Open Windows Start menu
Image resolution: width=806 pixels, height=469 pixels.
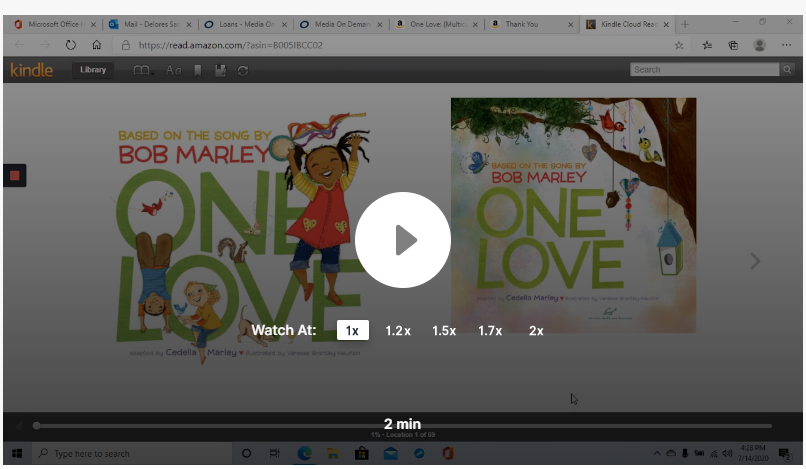[x=17, y=454]
